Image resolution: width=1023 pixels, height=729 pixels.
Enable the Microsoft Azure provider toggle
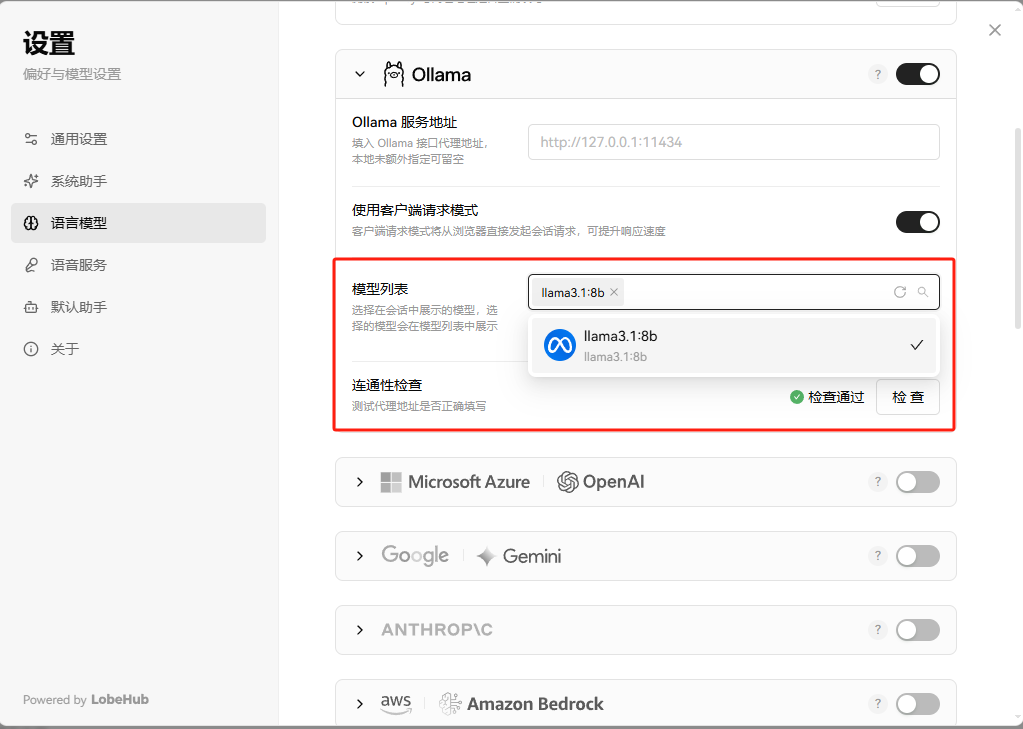point(917,482)
